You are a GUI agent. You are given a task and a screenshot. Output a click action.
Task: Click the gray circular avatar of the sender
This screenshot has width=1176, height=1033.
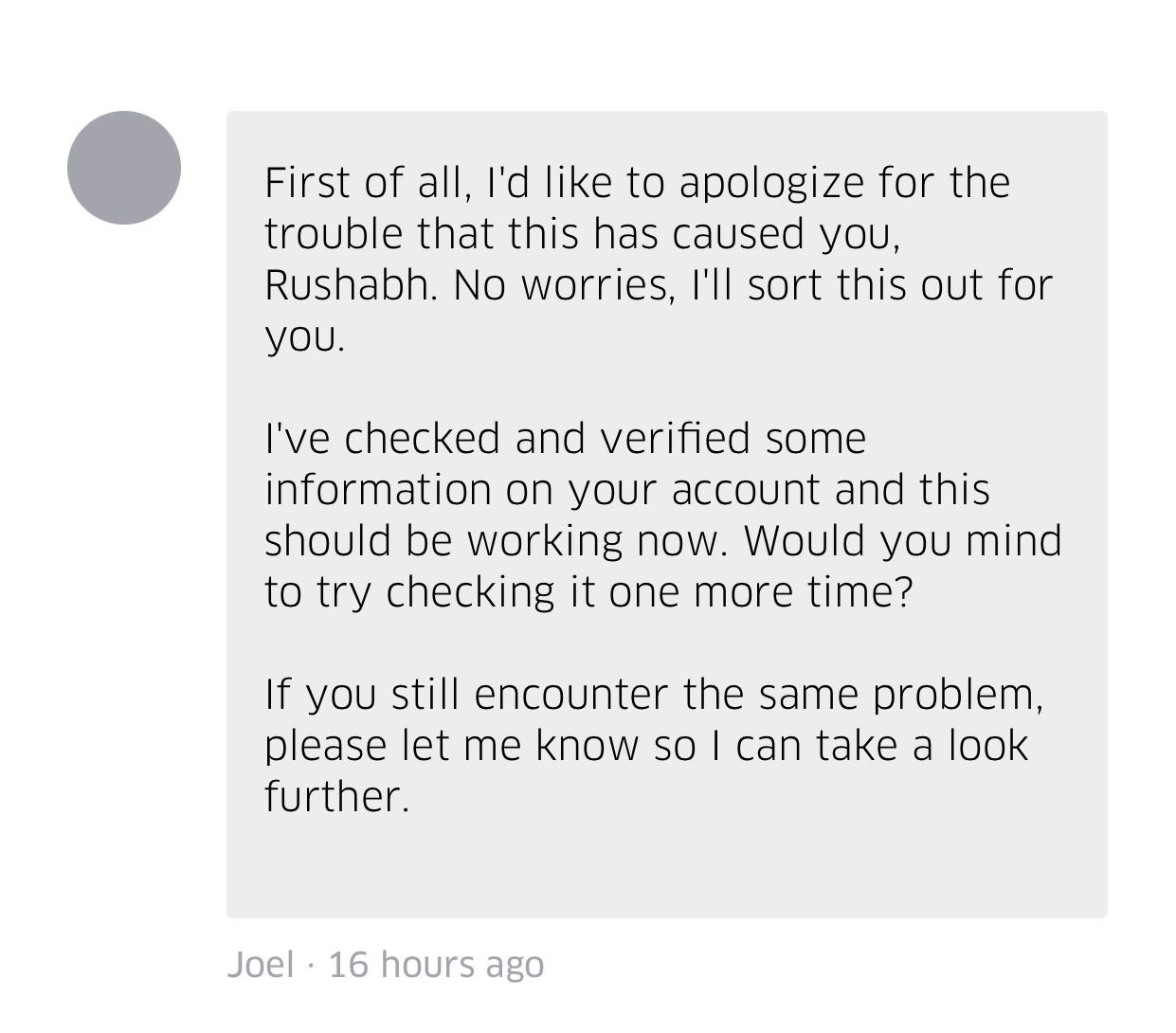point(124,168)
